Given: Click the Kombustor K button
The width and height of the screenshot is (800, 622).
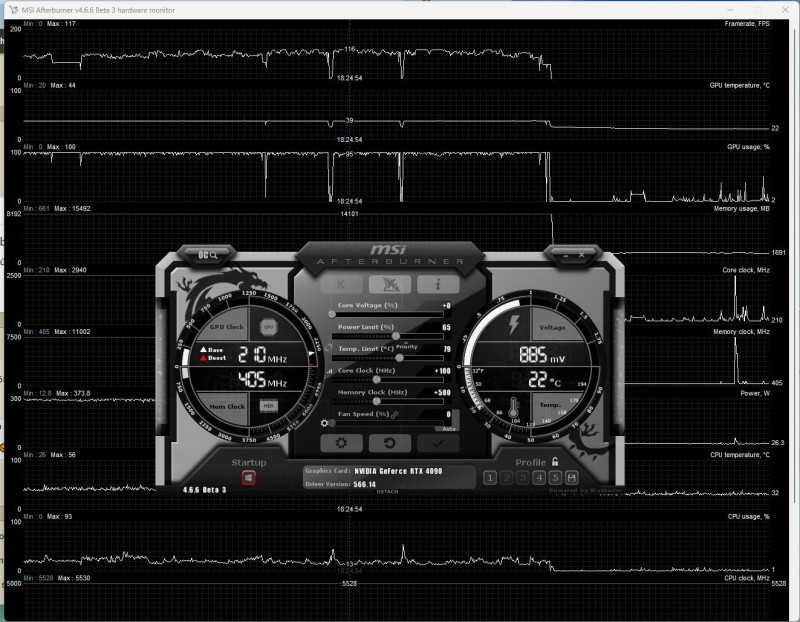Looking at the screenshot, I should 341,284.
